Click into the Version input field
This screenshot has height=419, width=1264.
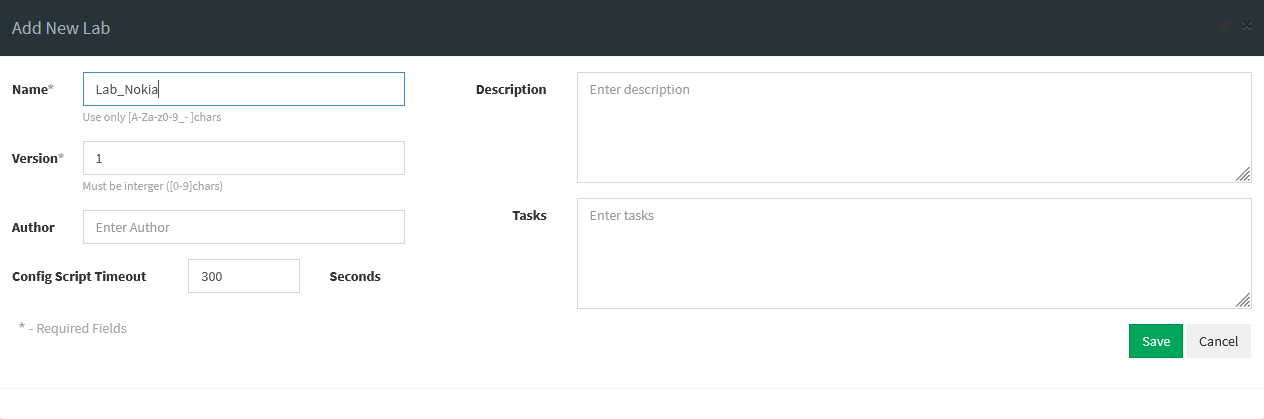(244, 158)
